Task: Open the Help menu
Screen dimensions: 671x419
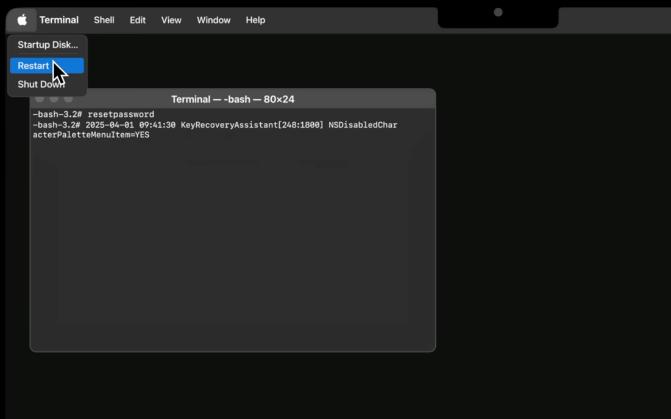Action: coord(255,20)
